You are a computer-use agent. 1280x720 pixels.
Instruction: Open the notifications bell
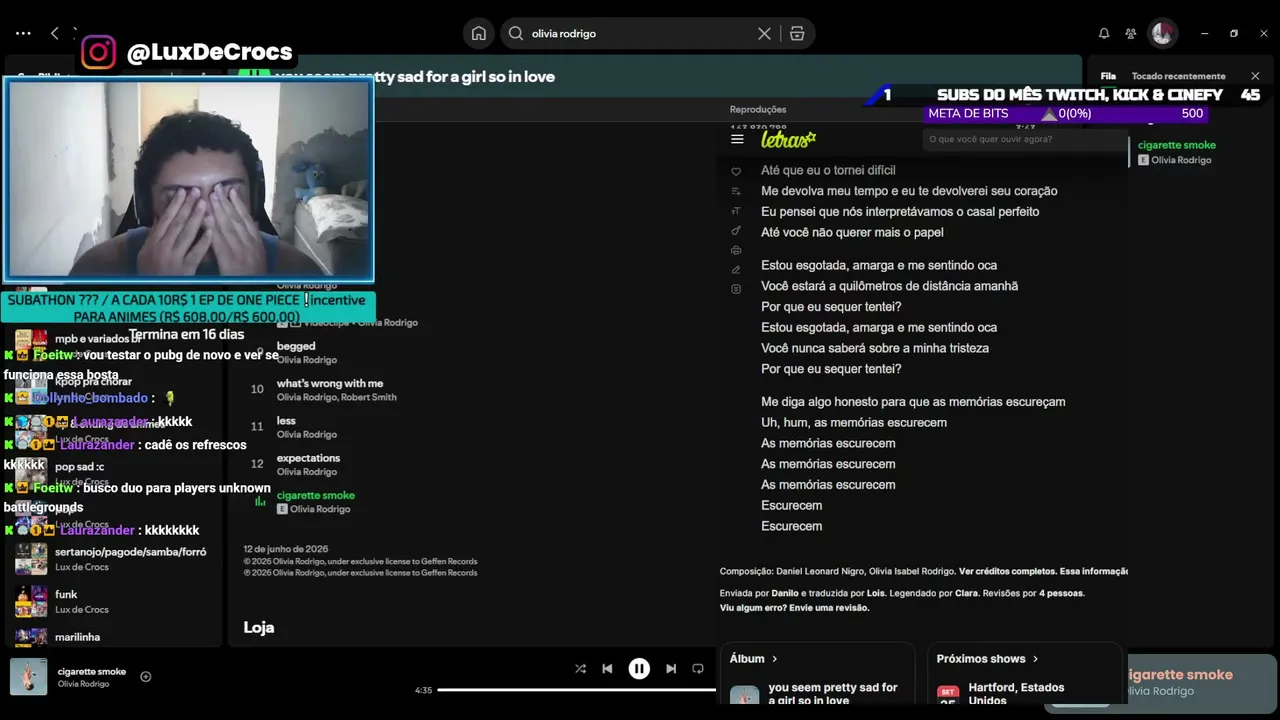(x=1104, y=33)
